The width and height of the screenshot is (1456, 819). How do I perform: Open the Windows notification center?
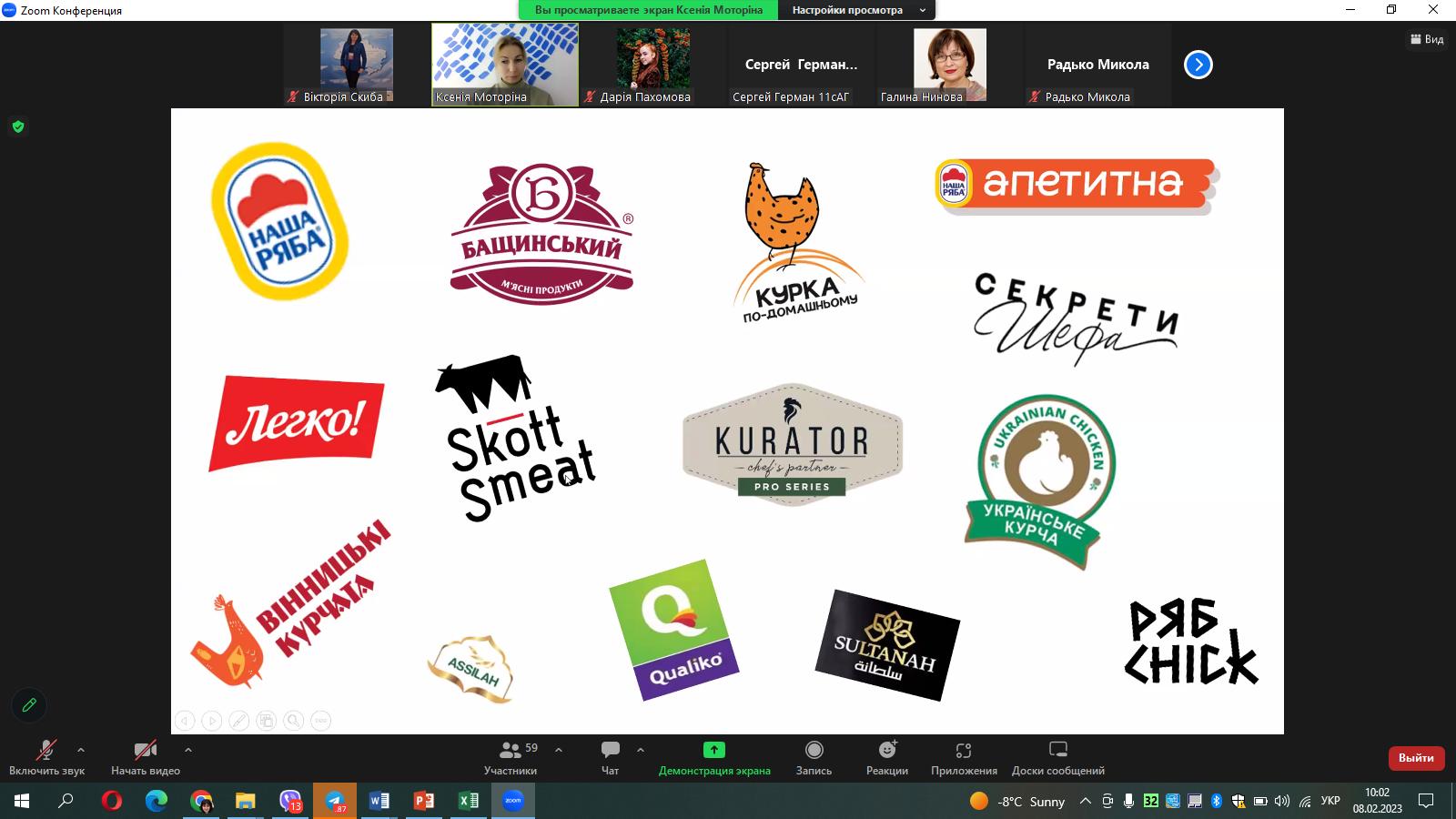[x=1426, y=801]
